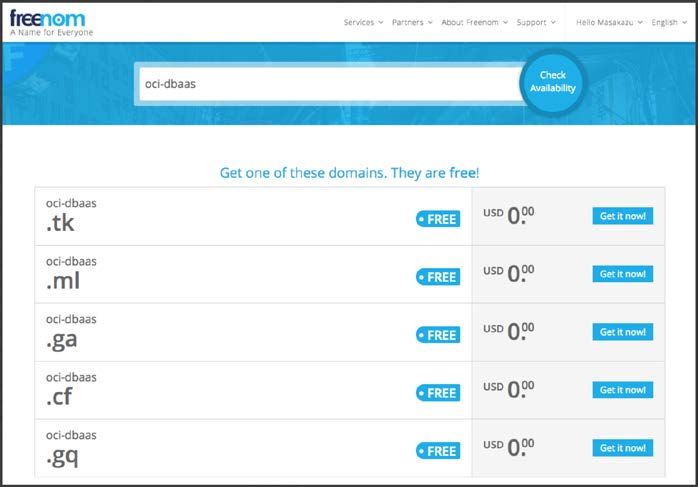Expand the Support menu
The image size is (698, 487).
coord(536,22)
